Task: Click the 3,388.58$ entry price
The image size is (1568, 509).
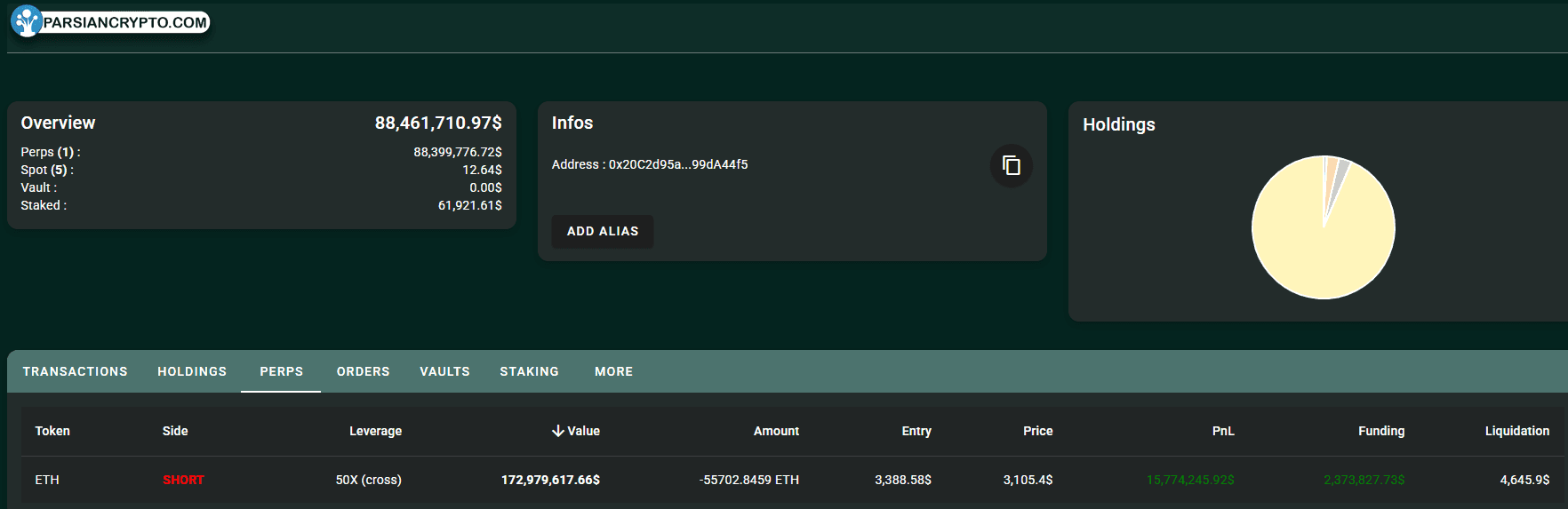Action: (903, 480)
